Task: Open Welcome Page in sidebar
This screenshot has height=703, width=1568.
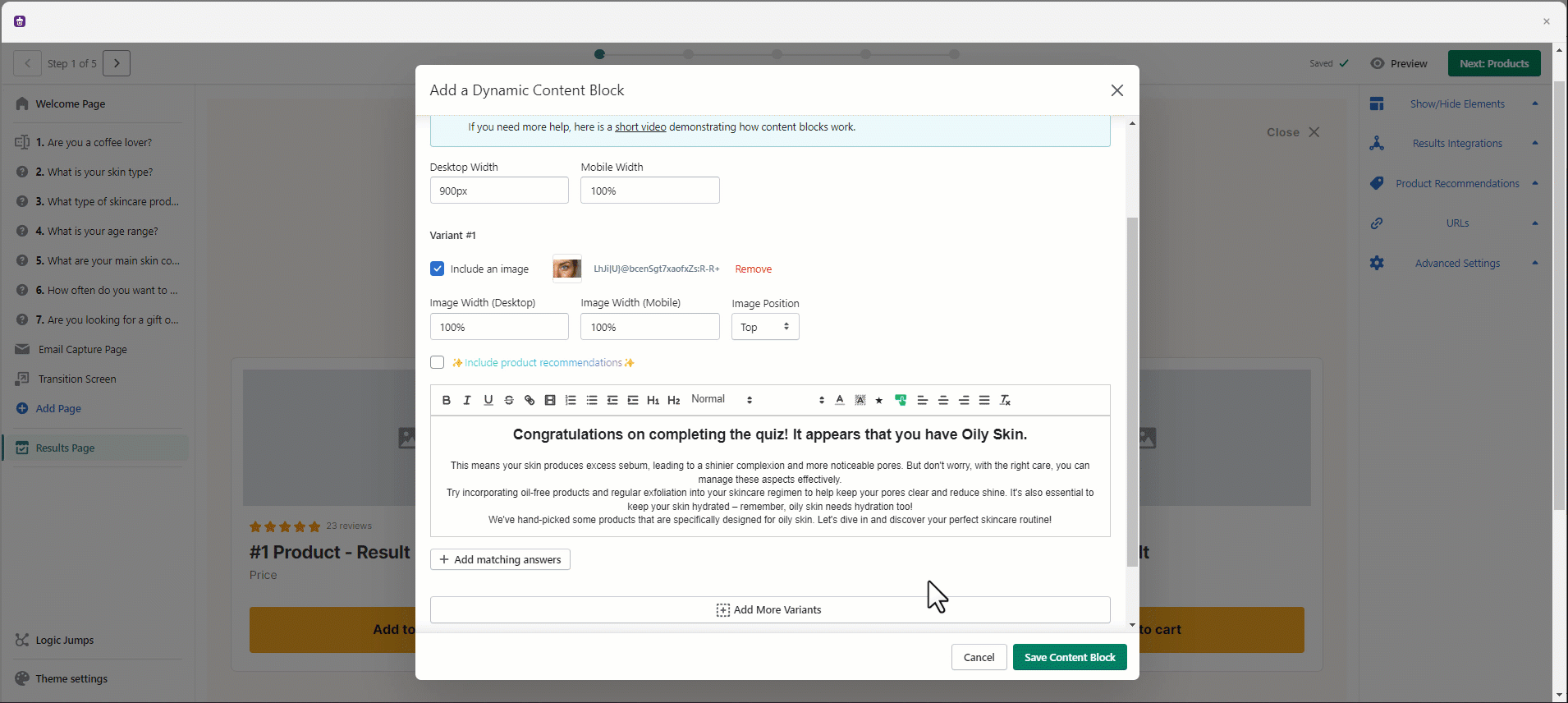Action: click(x=70, y=103)
